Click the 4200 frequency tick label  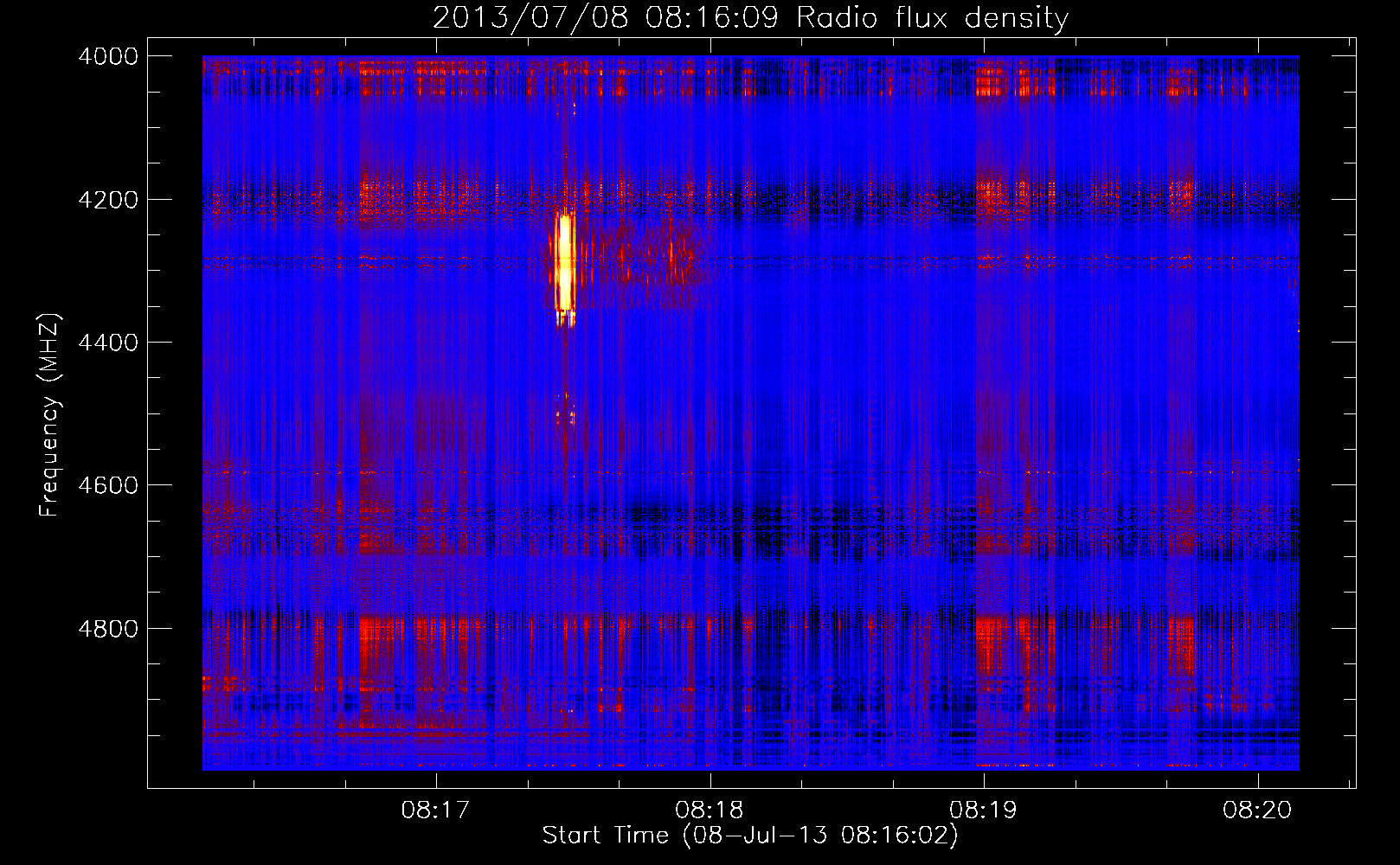pos(108,200)
